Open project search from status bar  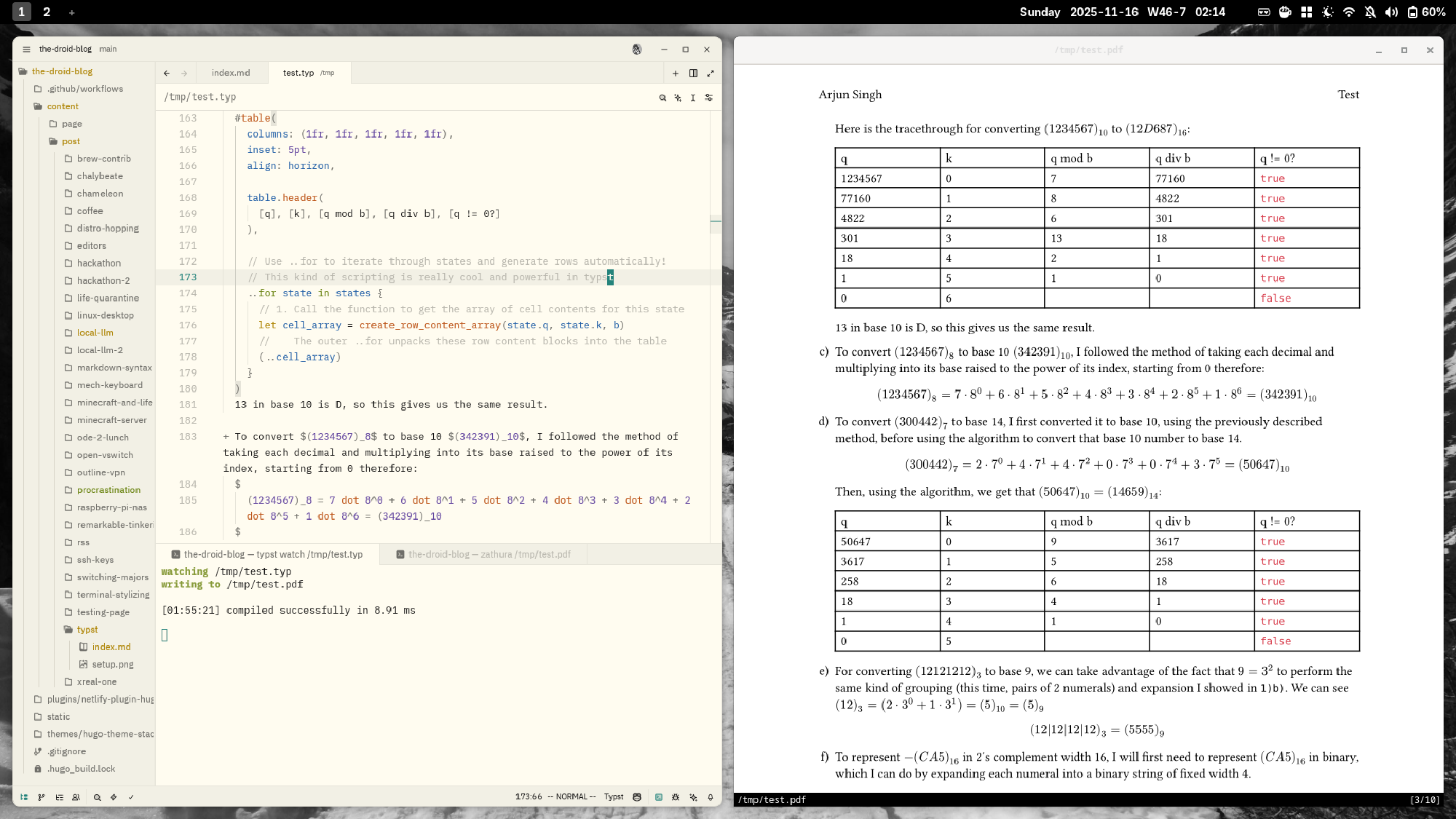[97, 797]
